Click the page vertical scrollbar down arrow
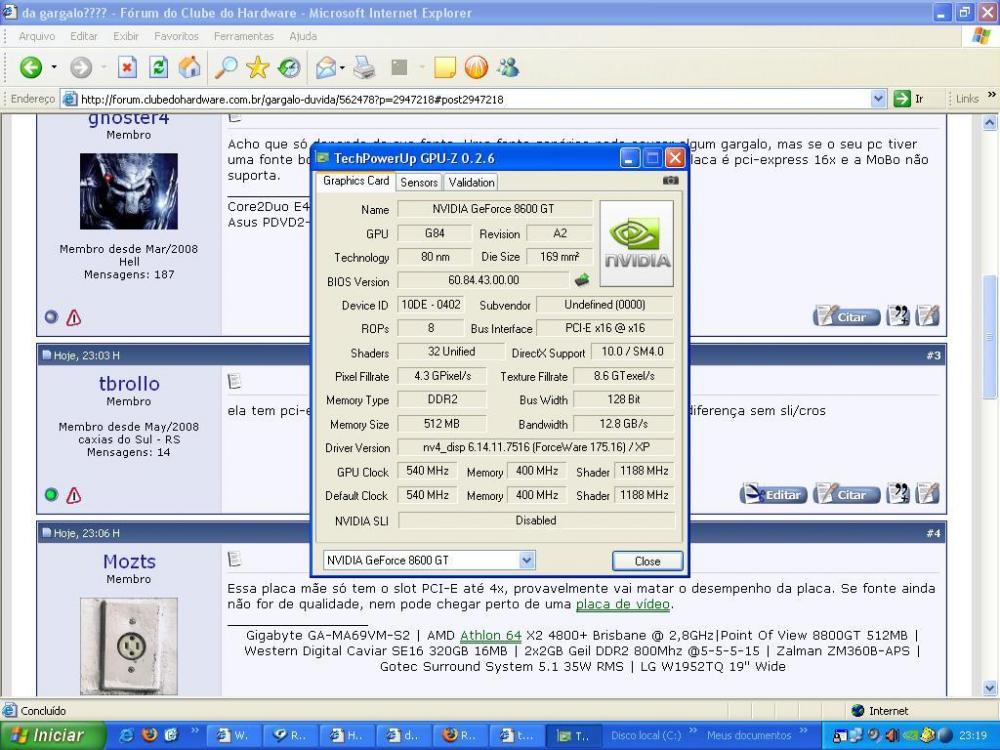This screenshot has height=750, width=1000. [x=990, y=688]
